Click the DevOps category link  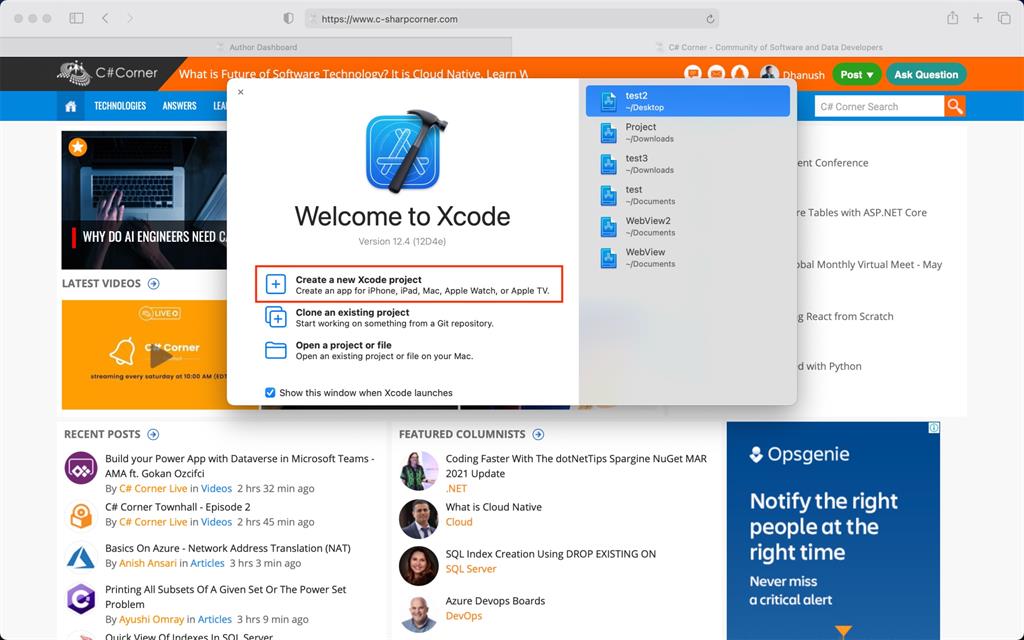[x=464, y=616]
